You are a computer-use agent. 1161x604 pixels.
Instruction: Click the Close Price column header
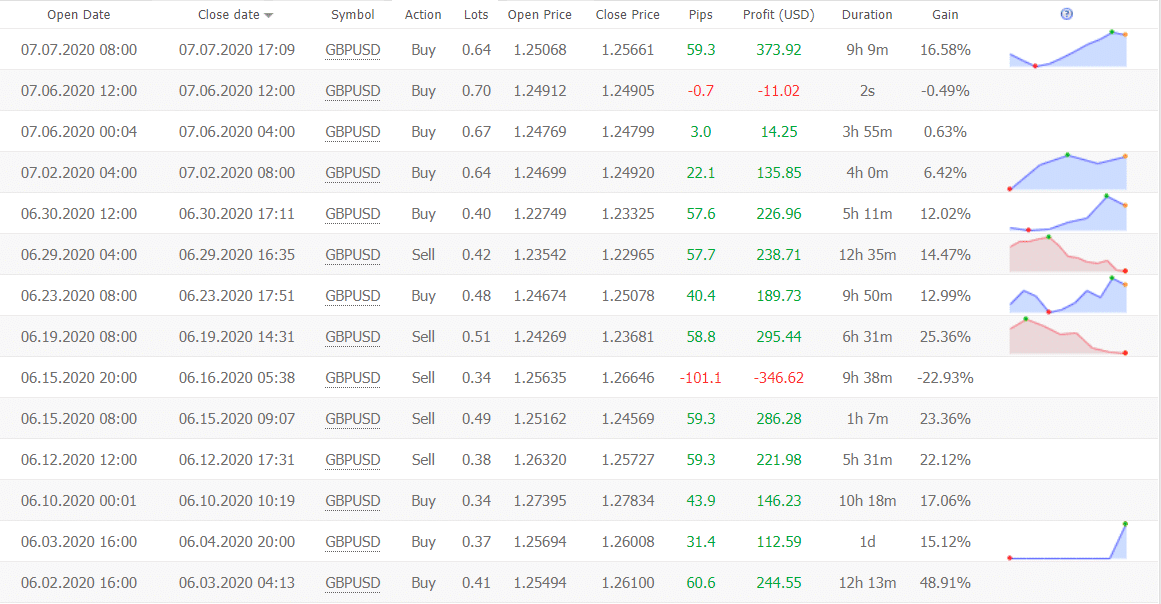tap(628, 15)
